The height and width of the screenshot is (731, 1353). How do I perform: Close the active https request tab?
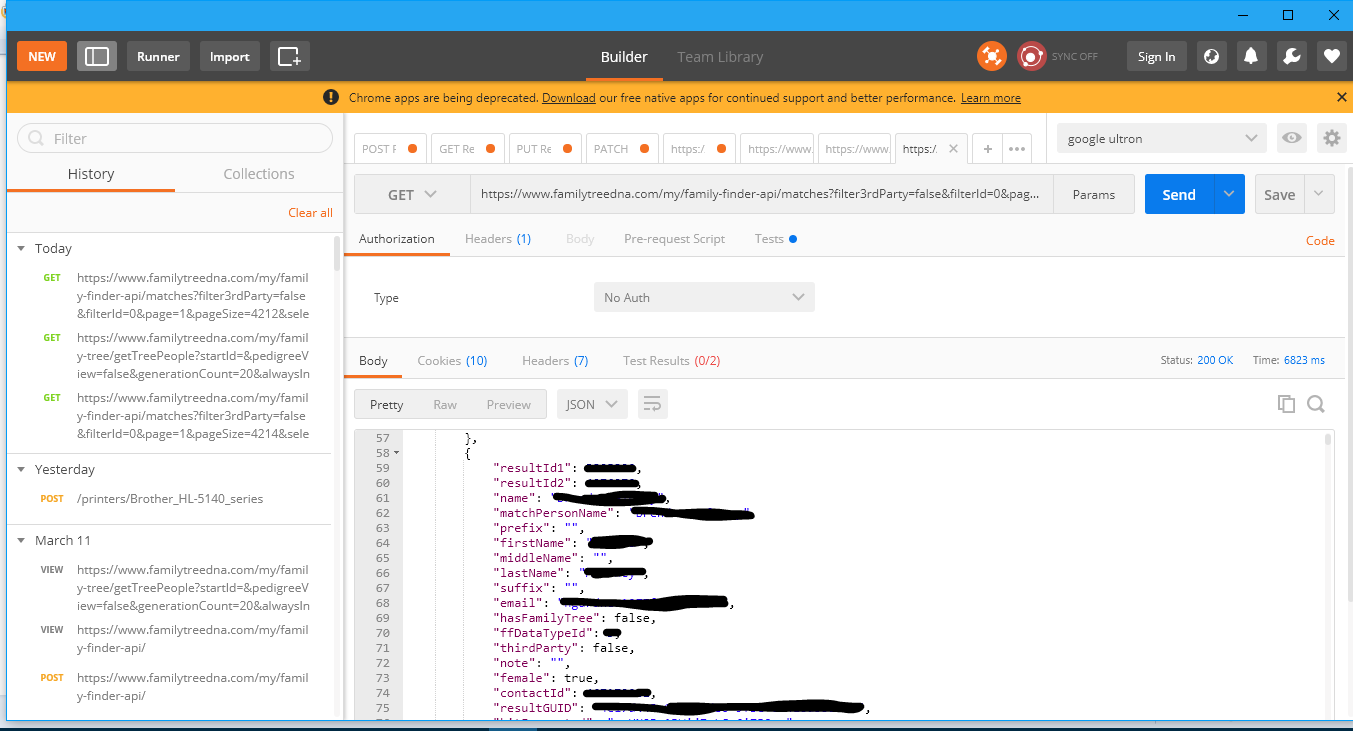point(953,149)
